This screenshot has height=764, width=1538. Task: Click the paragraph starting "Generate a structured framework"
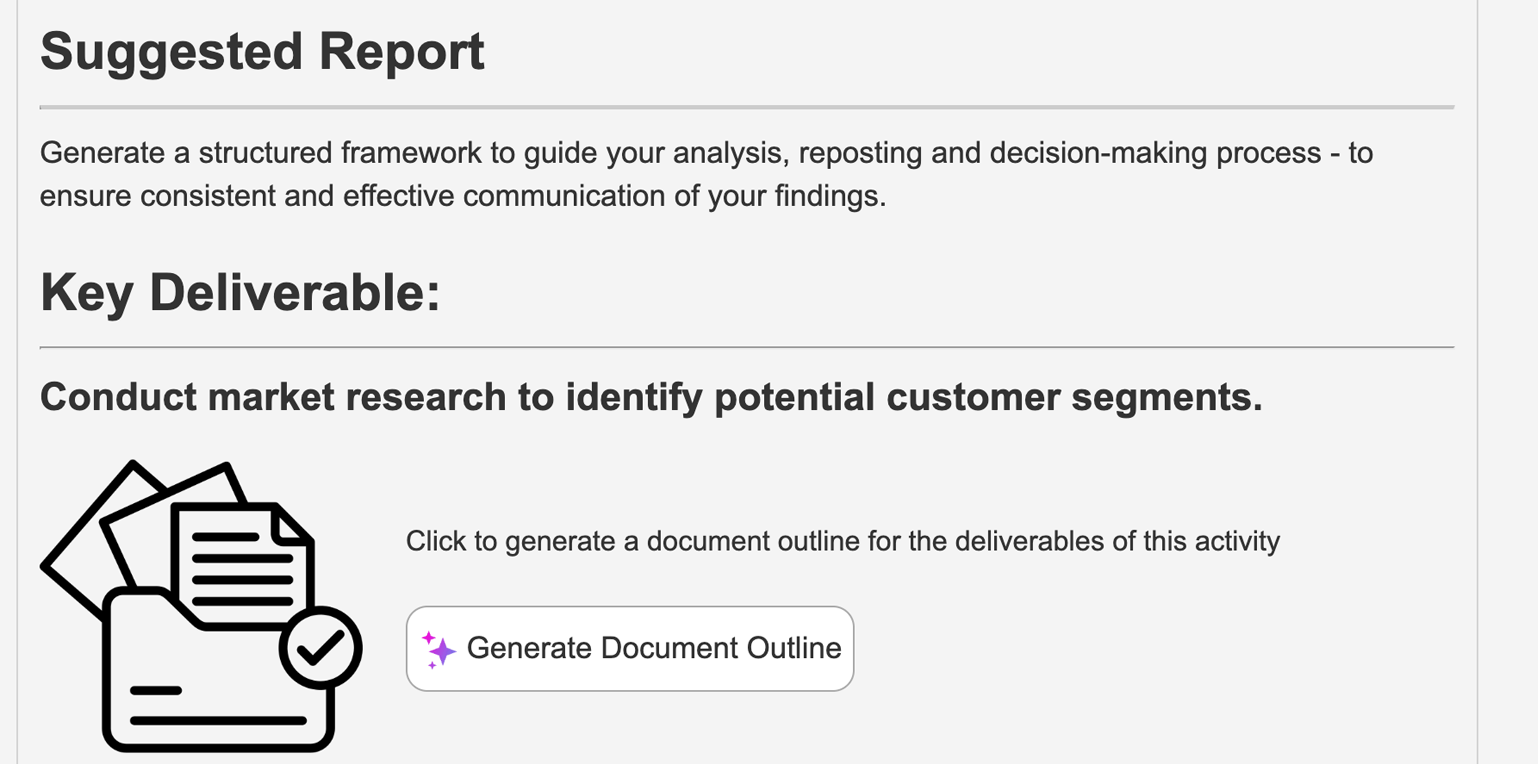706,174
